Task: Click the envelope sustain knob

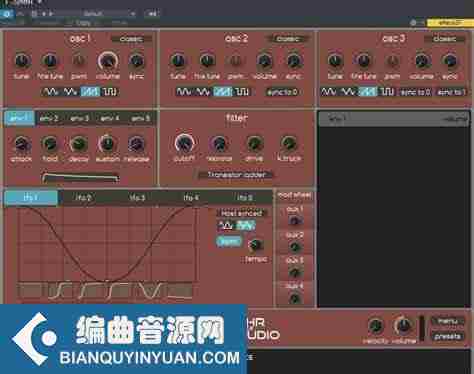Action: (x=107, y=144)
